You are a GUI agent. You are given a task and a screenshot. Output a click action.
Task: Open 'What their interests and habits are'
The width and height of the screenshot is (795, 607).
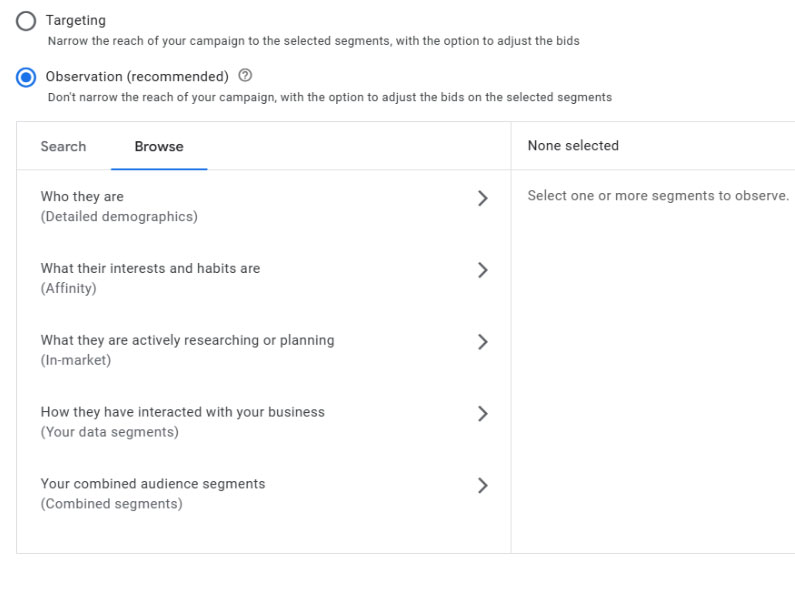(x=150, y=269)
